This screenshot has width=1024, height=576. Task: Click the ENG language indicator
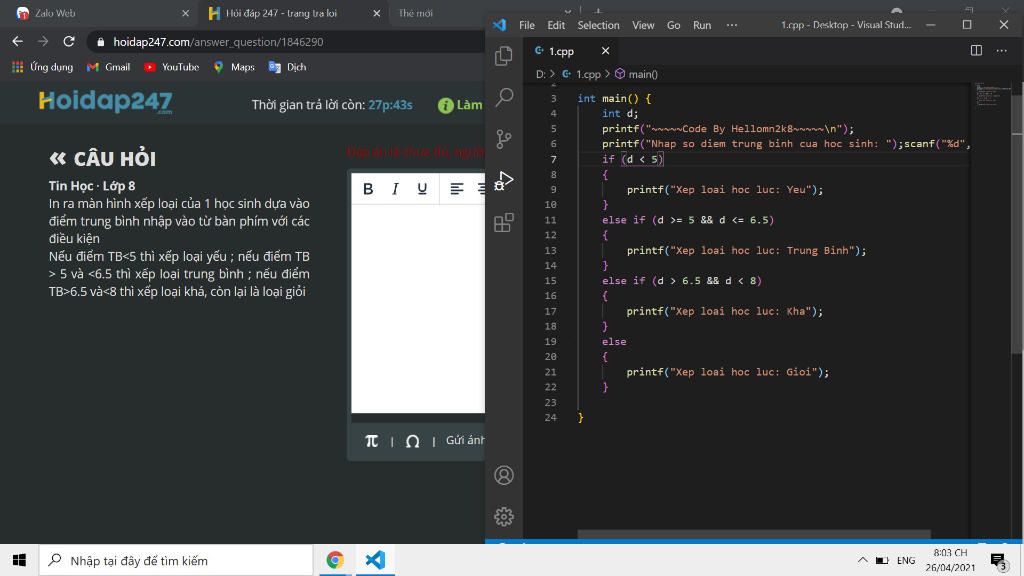(906, 560)
